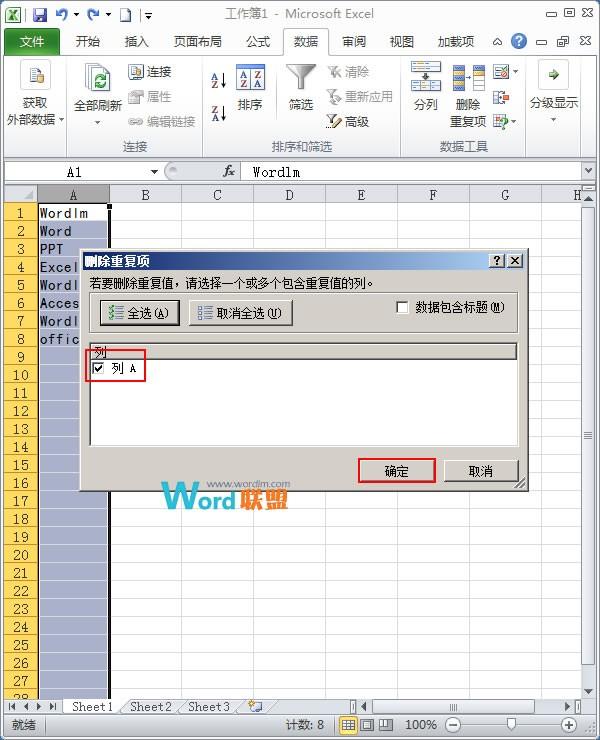Switch to Review (审阅) tab

point(354,42)
